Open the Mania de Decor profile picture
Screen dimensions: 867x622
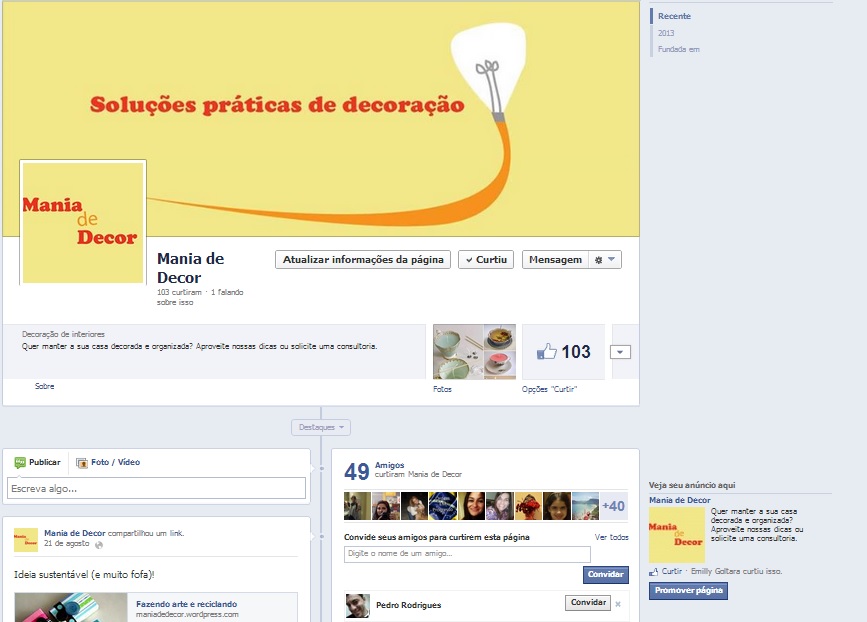[83, 223]
